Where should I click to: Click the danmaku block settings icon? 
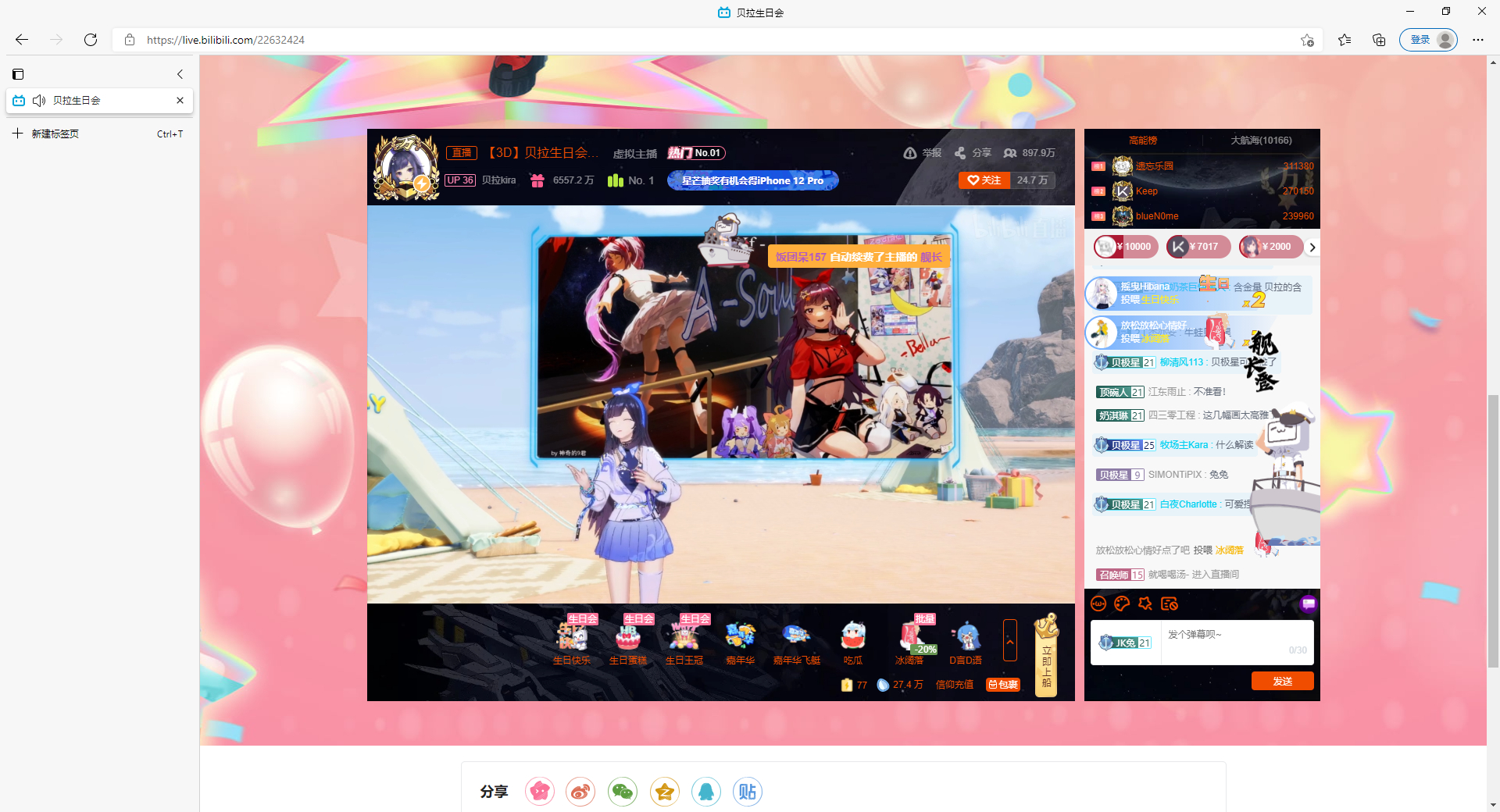[x=1169, y=604]
